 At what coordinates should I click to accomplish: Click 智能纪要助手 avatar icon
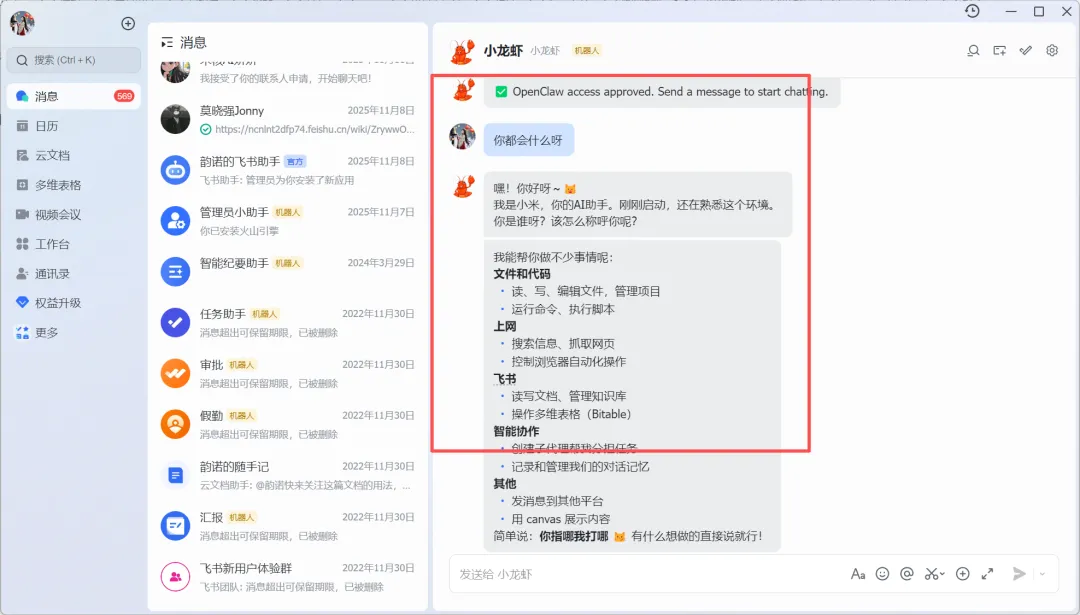pyautogui.click(x=176, y=271)
